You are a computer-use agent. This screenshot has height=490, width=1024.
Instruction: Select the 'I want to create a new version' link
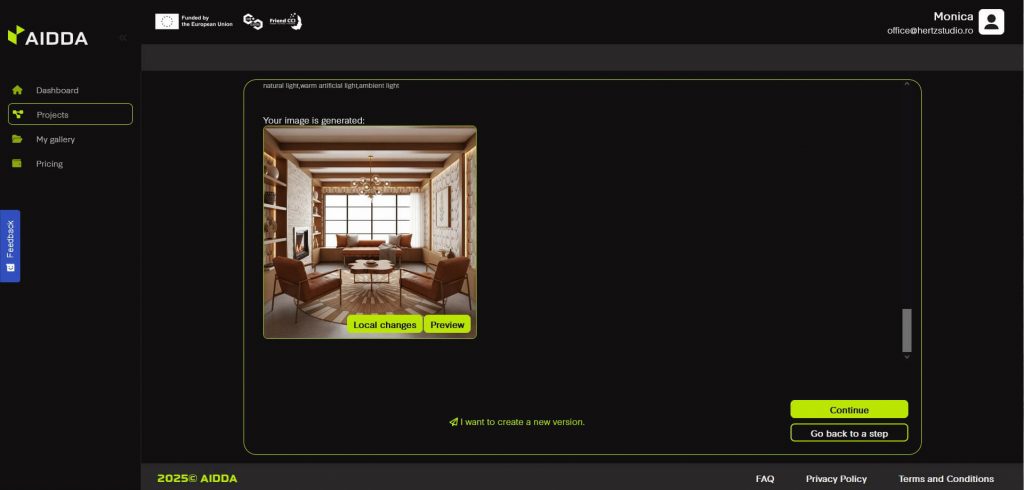point(522,422)
